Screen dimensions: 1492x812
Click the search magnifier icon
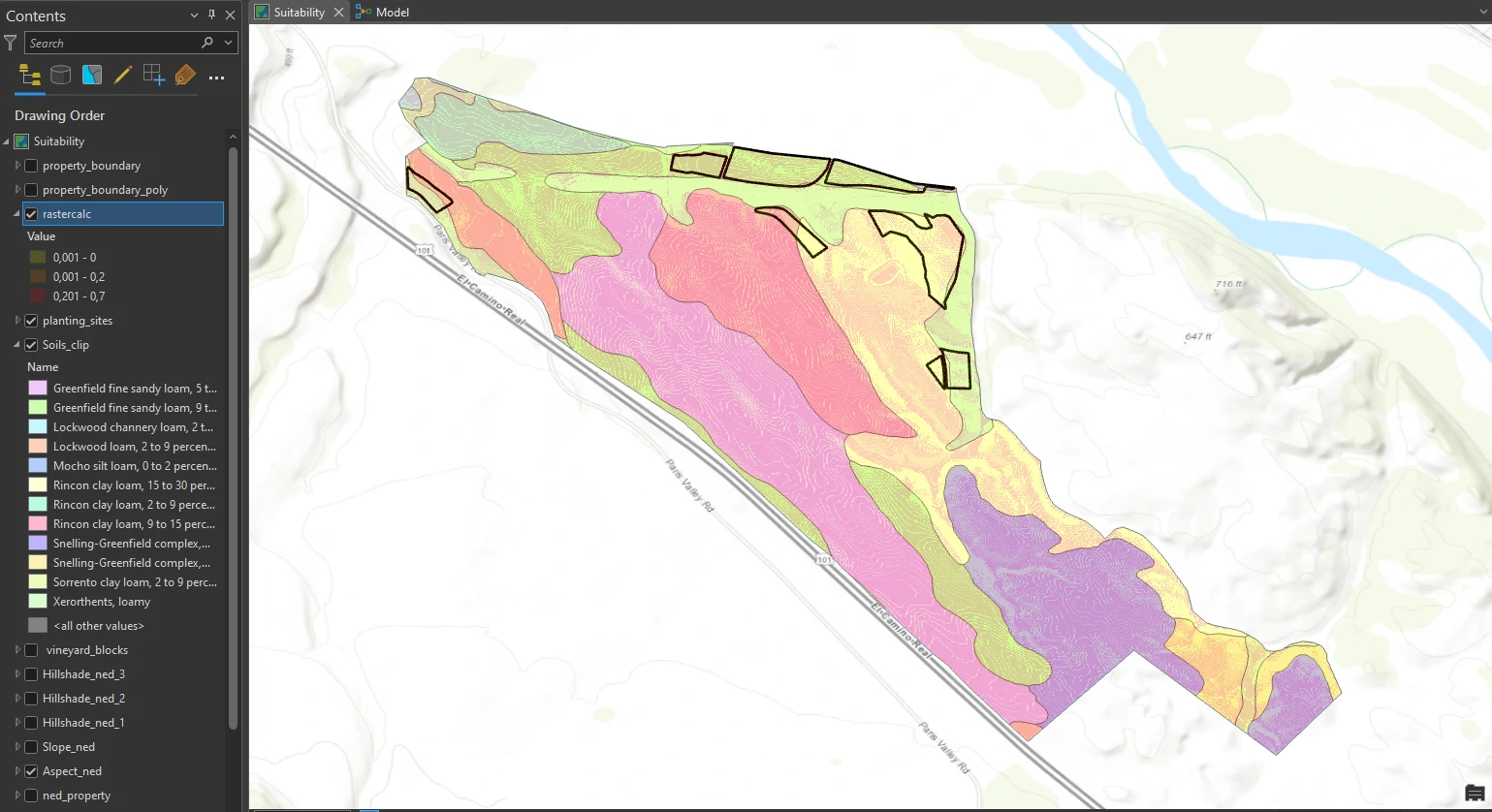pyautogui.click(x=206, y=43)
